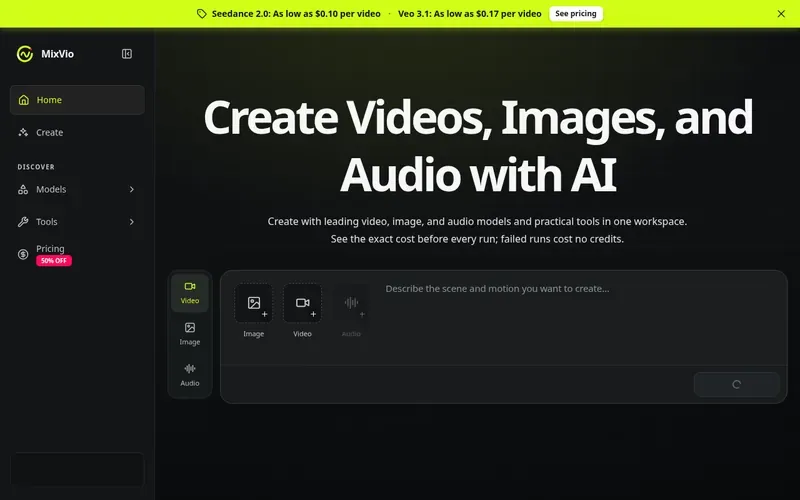Focus the scene description prompt field
The width and height of the screenshot is (800, 500).
[582, 319]
